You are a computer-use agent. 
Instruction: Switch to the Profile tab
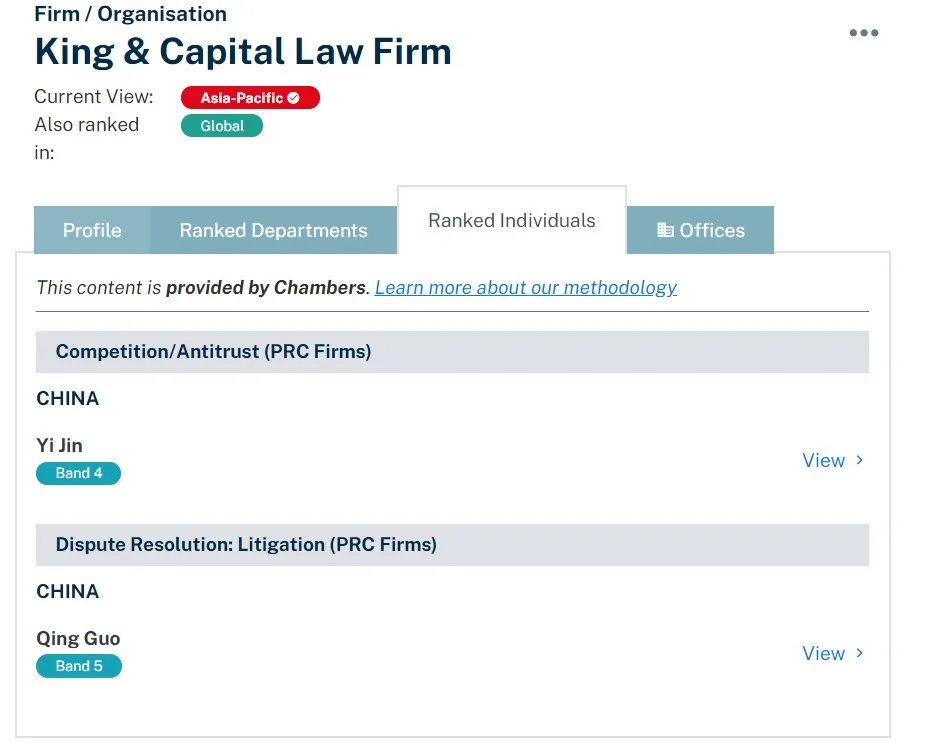[x=92, y=230]
